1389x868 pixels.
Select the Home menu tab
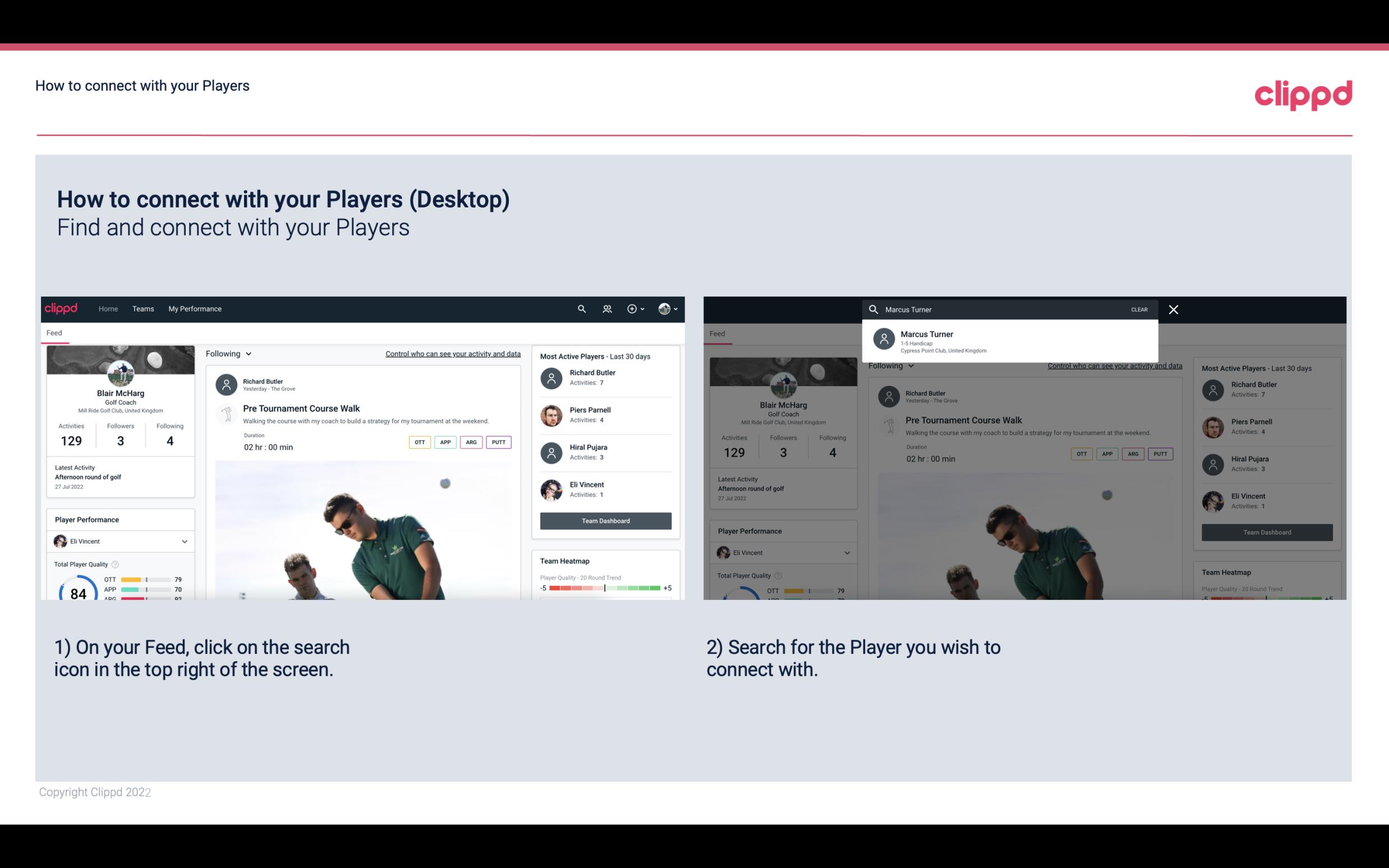point(107,309)
